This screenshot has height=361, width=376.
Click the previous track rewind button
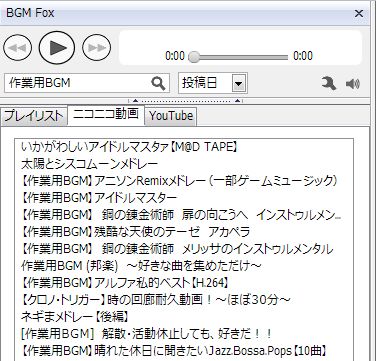pyautogui.click(x=17, y=48)
